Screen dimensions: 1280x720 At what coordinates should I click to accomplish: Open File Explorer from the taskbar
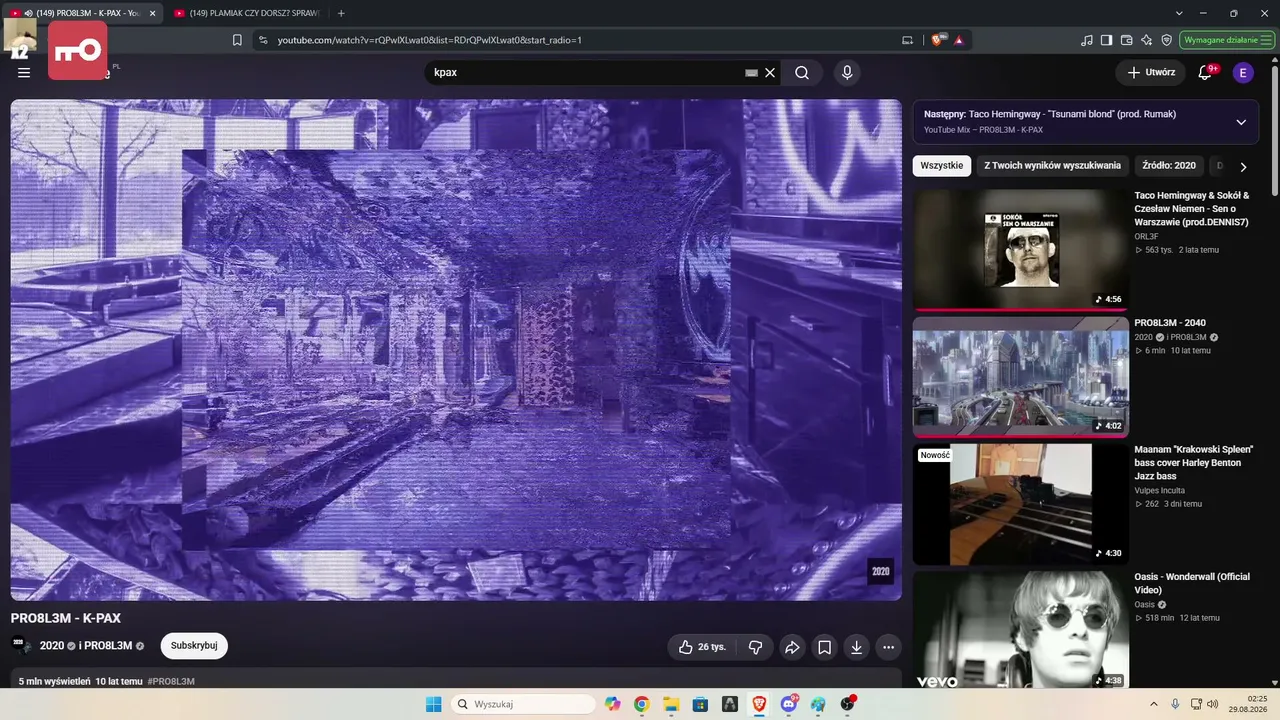(x=671, y=704)
